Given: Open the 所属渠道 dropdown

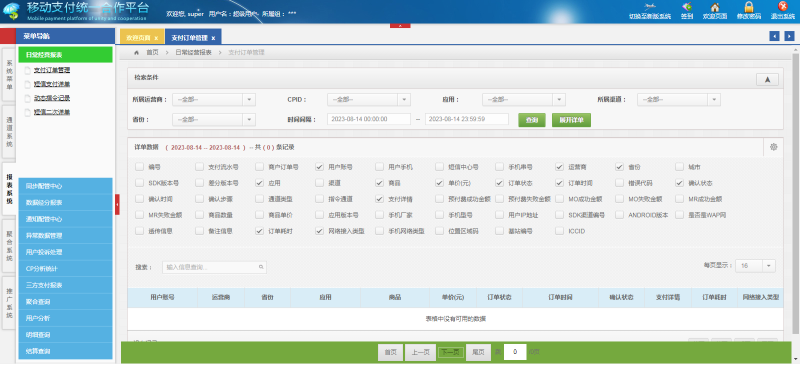Looking at the screenshot, I should pyautogui.click(x=679, y=100).
